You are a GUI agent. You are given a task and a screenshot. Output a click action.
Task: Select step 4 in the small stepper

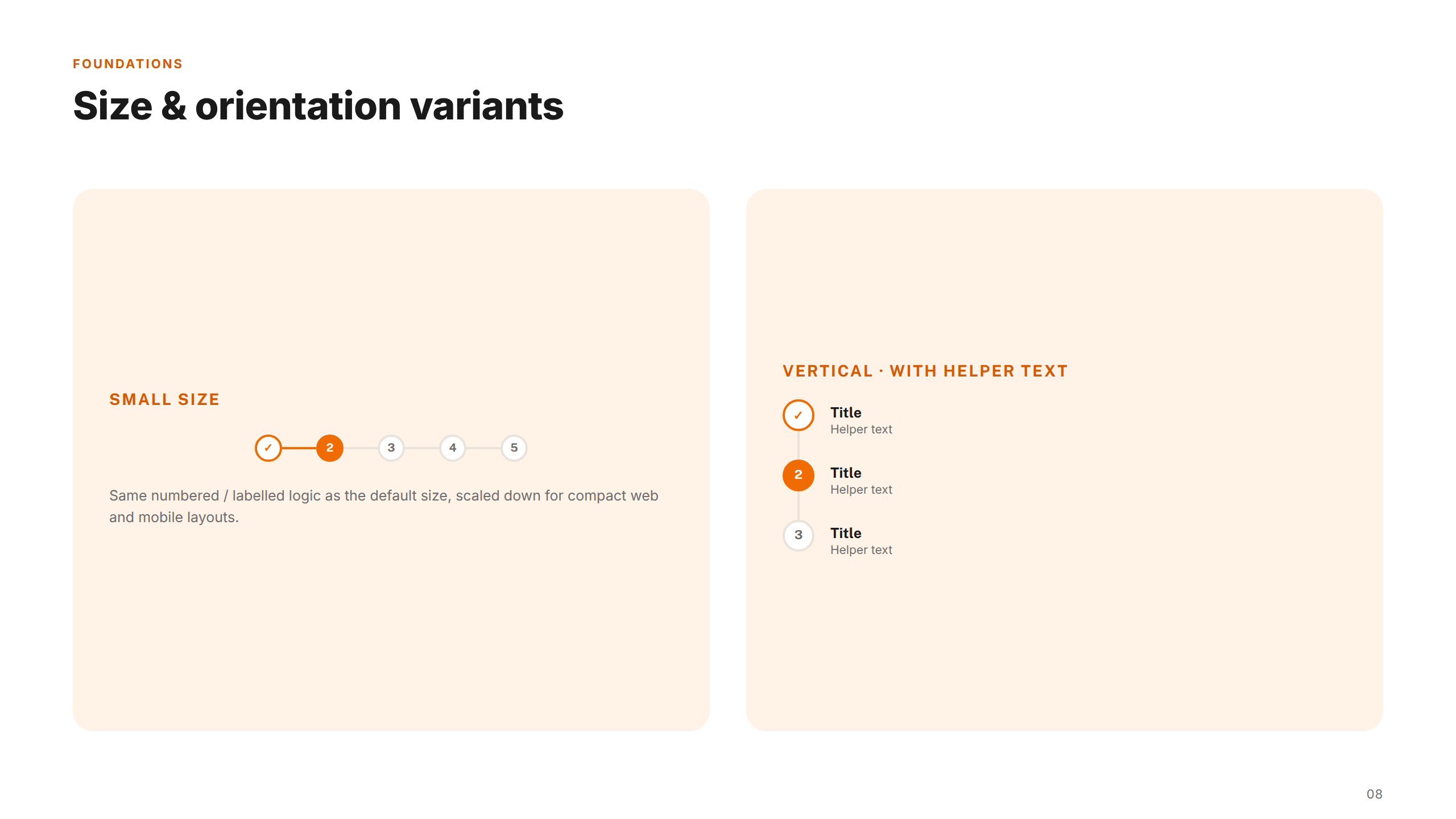point(453,448)
